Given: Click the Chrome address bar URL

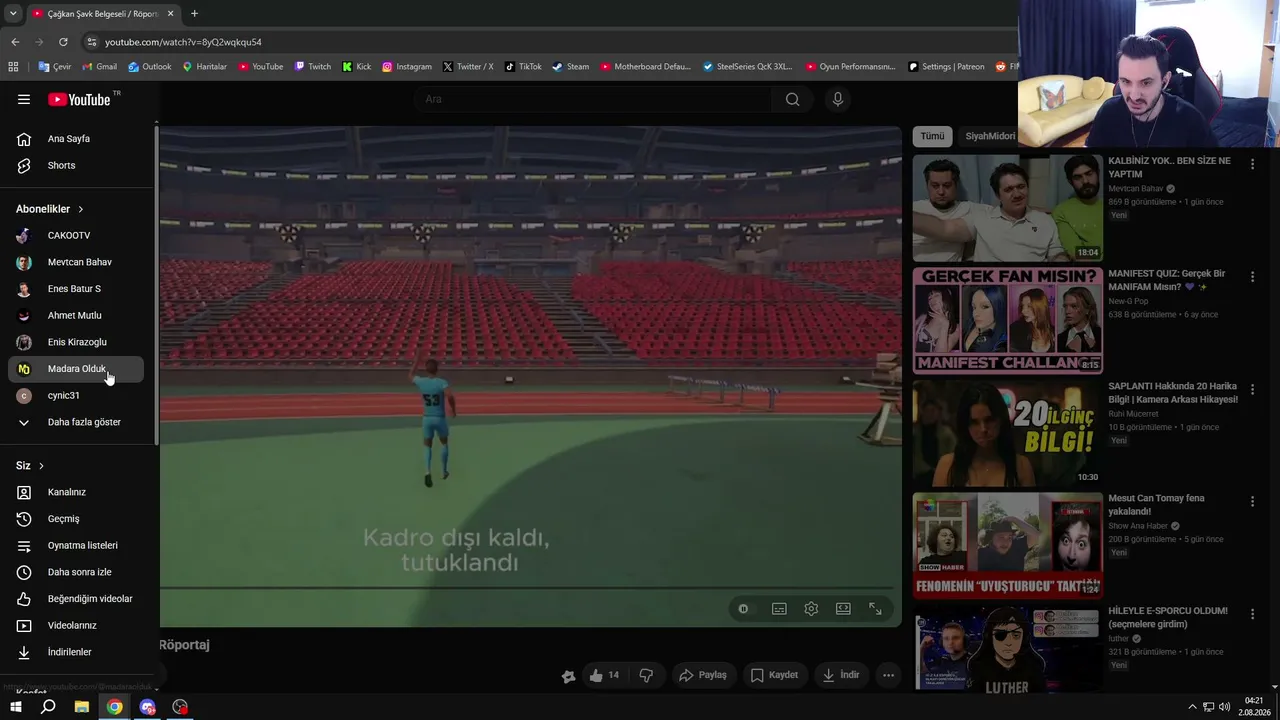Looking at the screenshot, I should [x=183, y=42].
